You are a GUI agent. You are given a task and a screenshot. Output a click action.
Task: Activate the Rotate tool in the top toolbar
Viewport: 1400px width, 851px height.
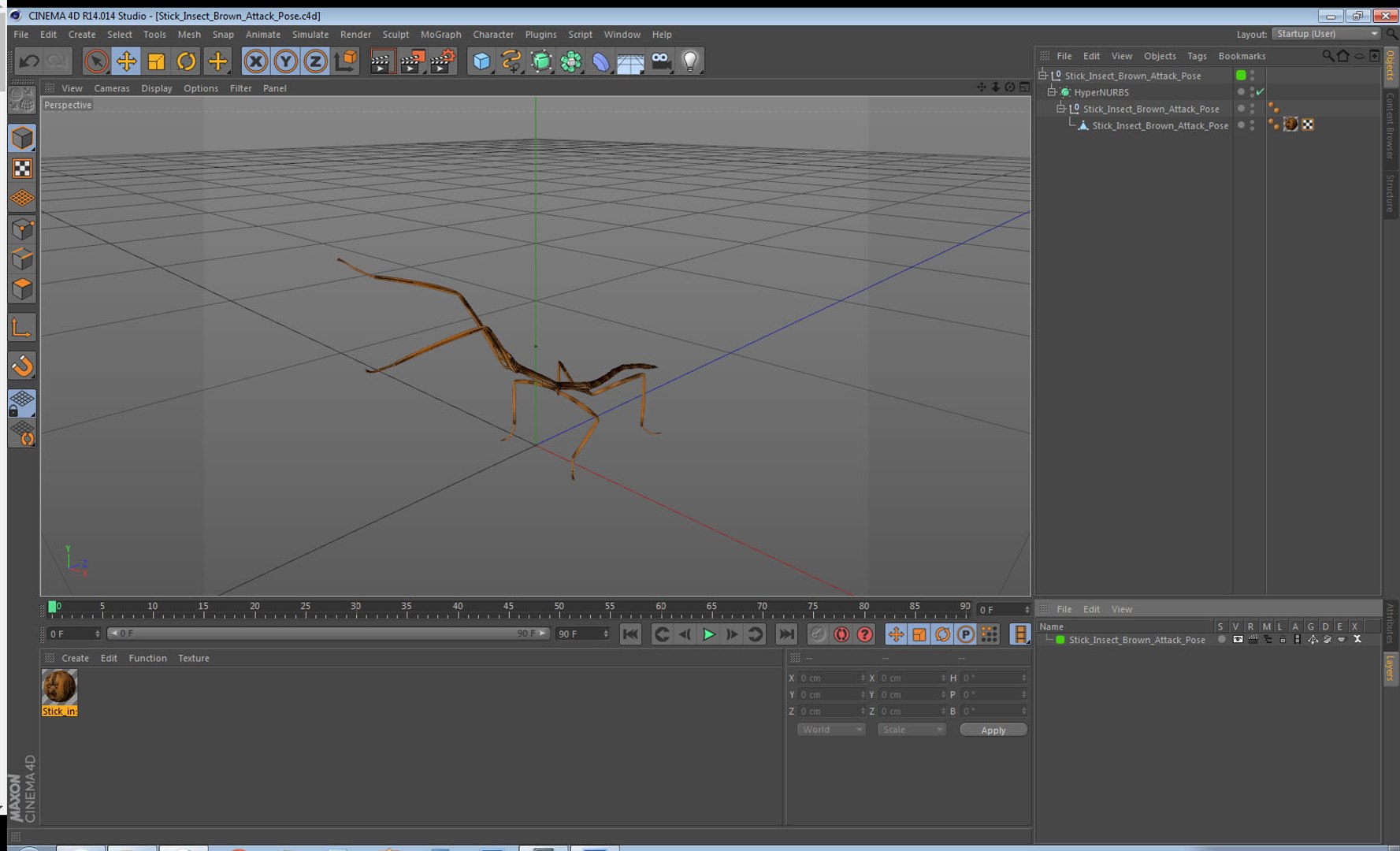pos(186,61)
